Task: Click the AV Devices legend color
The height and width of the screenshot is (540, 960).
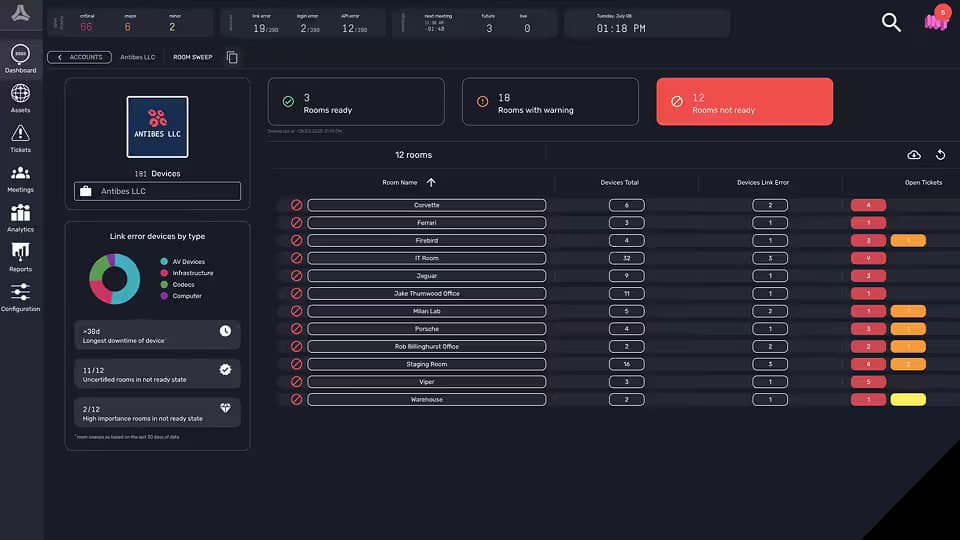Action: coord(164,262)
